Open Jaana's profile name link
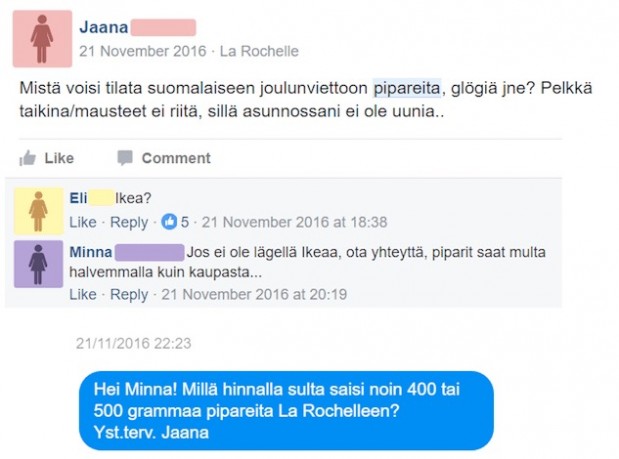The image size is (619, 459). pyautogui.click(x=103, y=27)
